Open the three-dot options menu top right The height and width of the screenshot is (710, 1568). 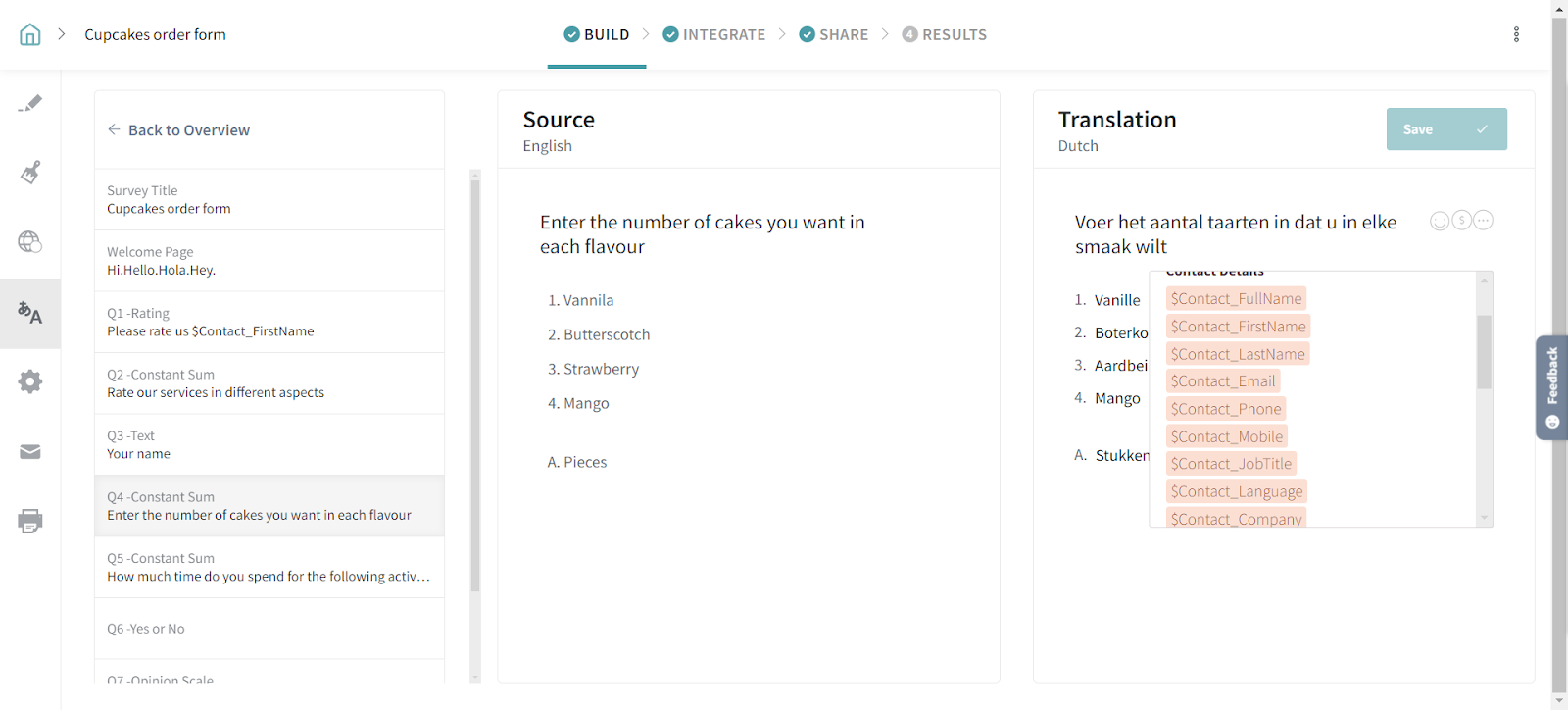pos(1516,35)
